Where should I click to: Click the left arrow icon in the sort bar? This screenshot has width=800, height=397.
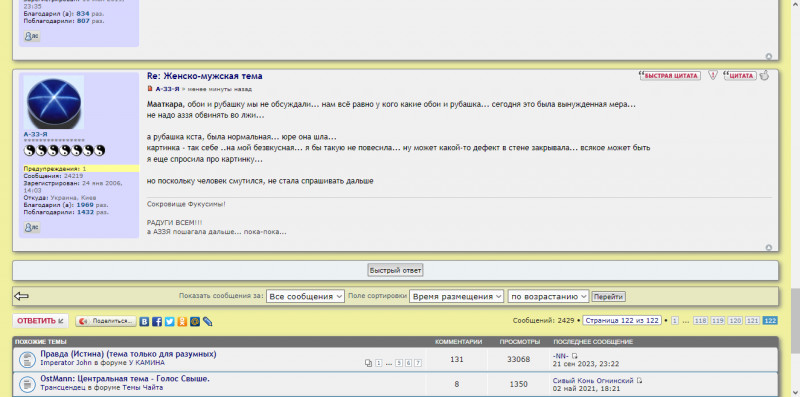21,296
